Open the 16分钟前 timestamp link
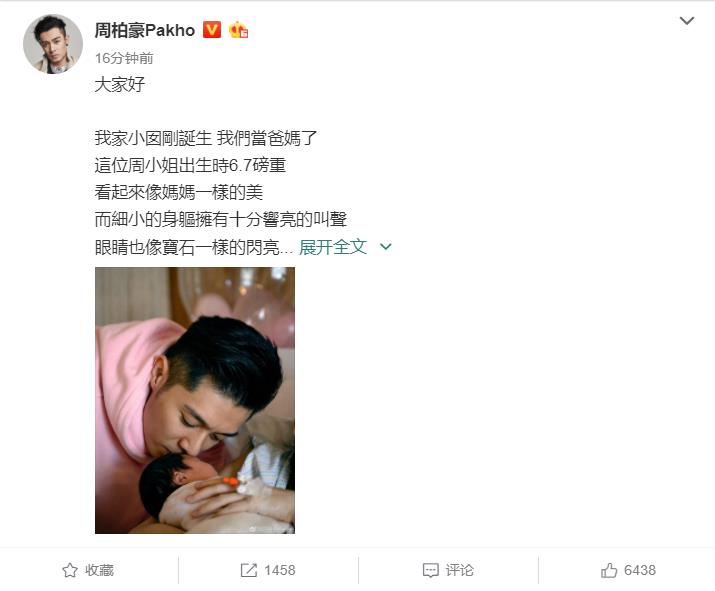This screenshot has width=715, height=591. 124,58
